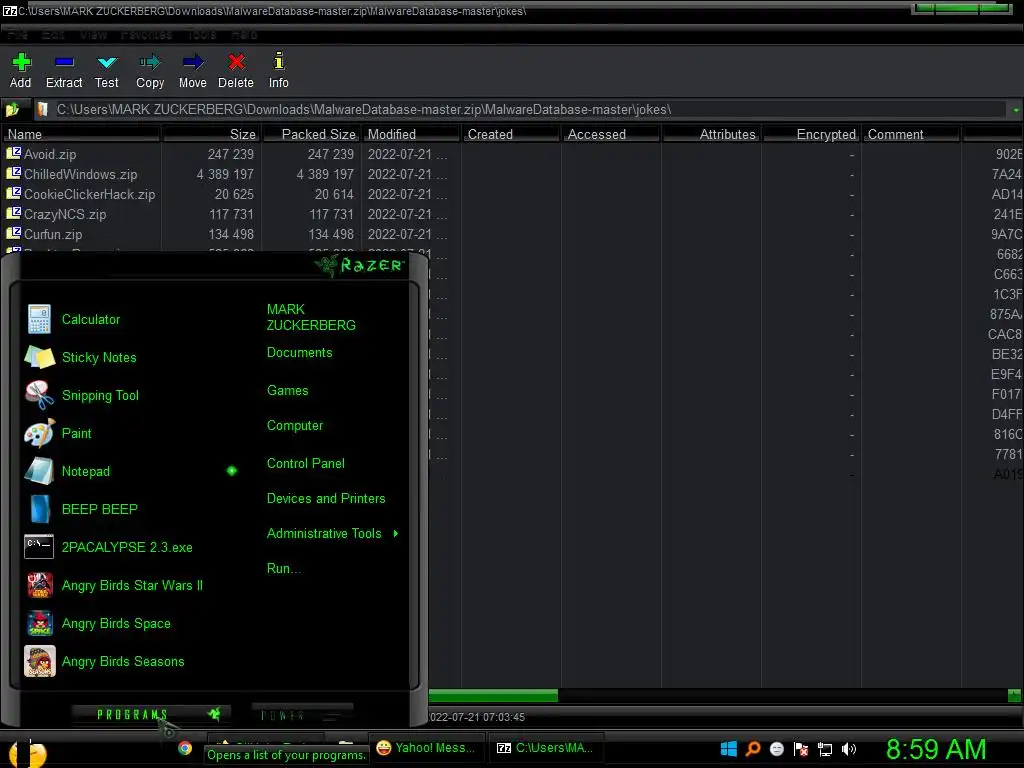Sort by the Attributes column header
The image size is (1024, 768).
(x=711, y=134)
